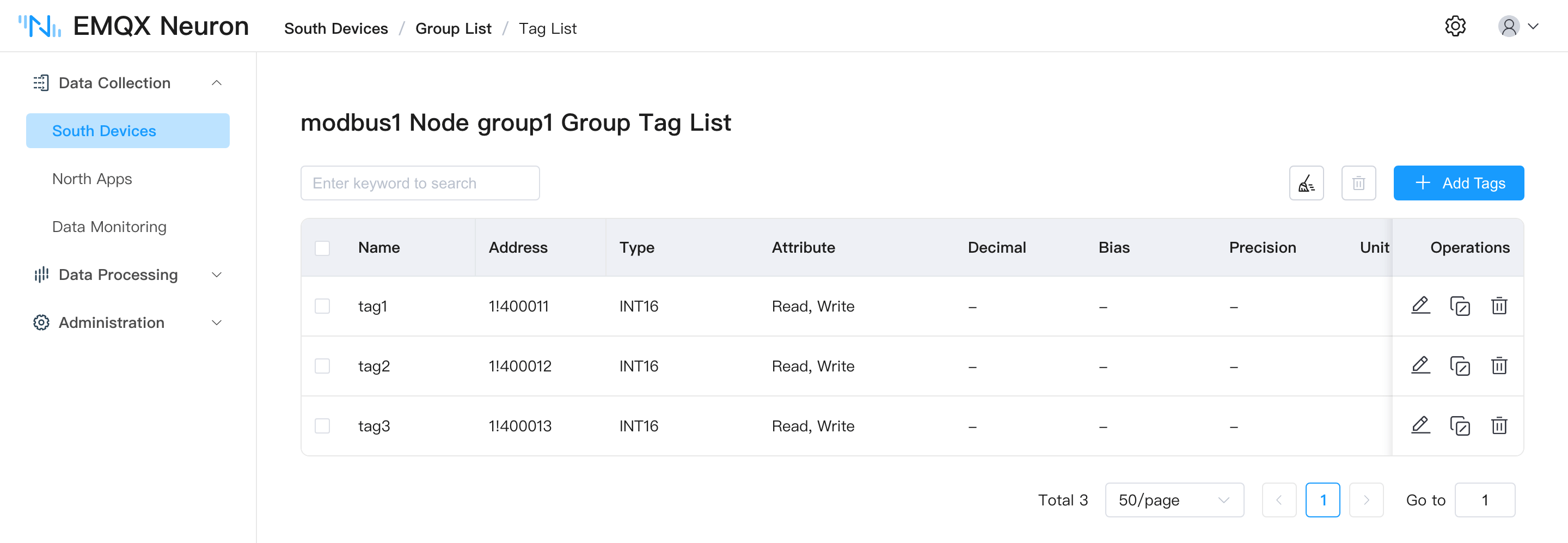1568x543 pixels.
Task: Go to South Devices breadcrumb
Action: pos(336,29)
